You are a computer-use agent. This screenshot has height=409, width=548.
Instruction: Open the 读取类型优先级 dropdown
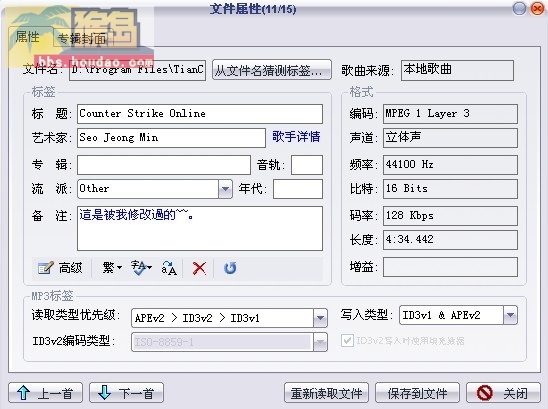(320, 318)
